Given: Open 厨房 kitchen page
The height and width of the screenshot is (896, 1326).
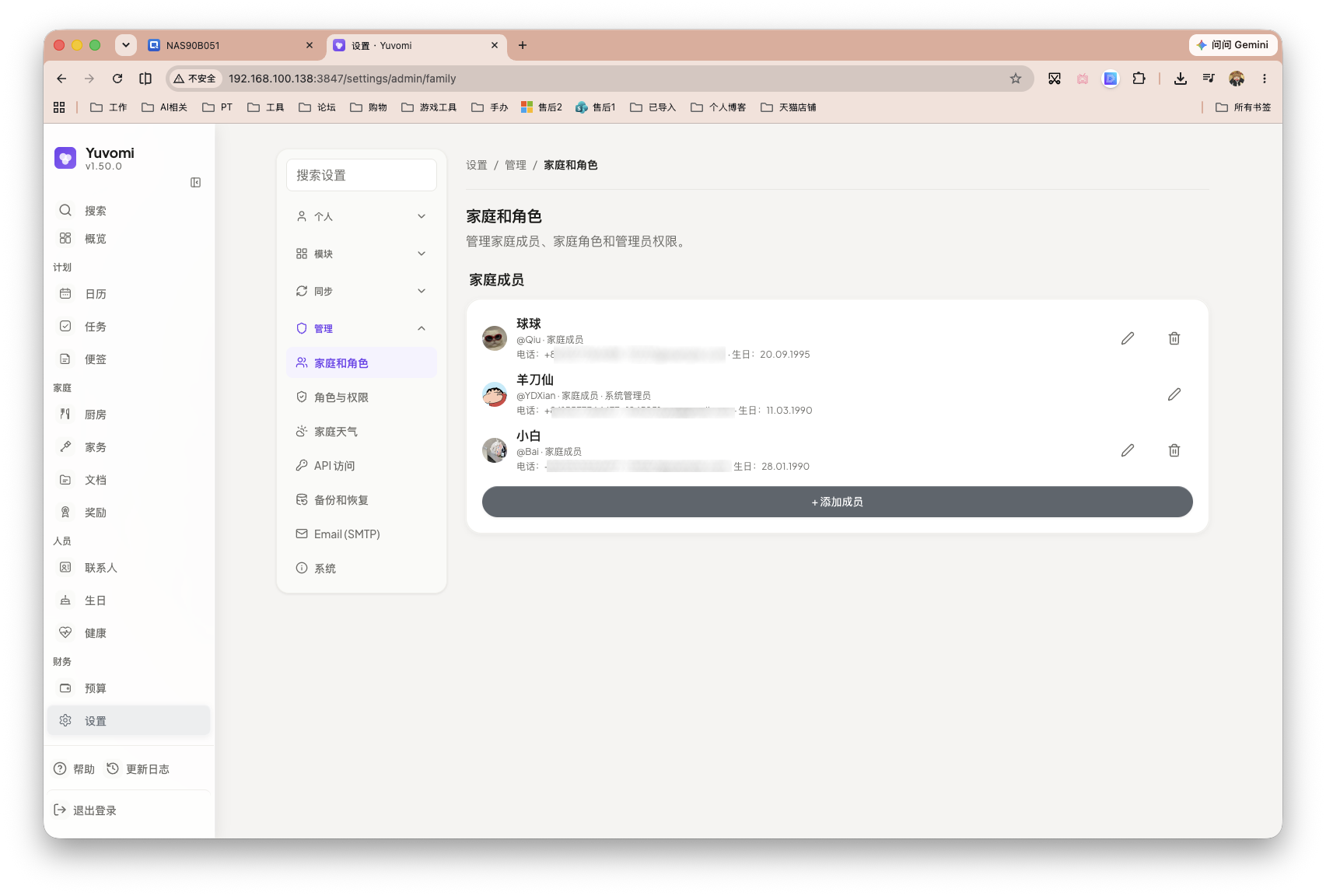Looking at the screenshot, I should click(x=129, y=415).
